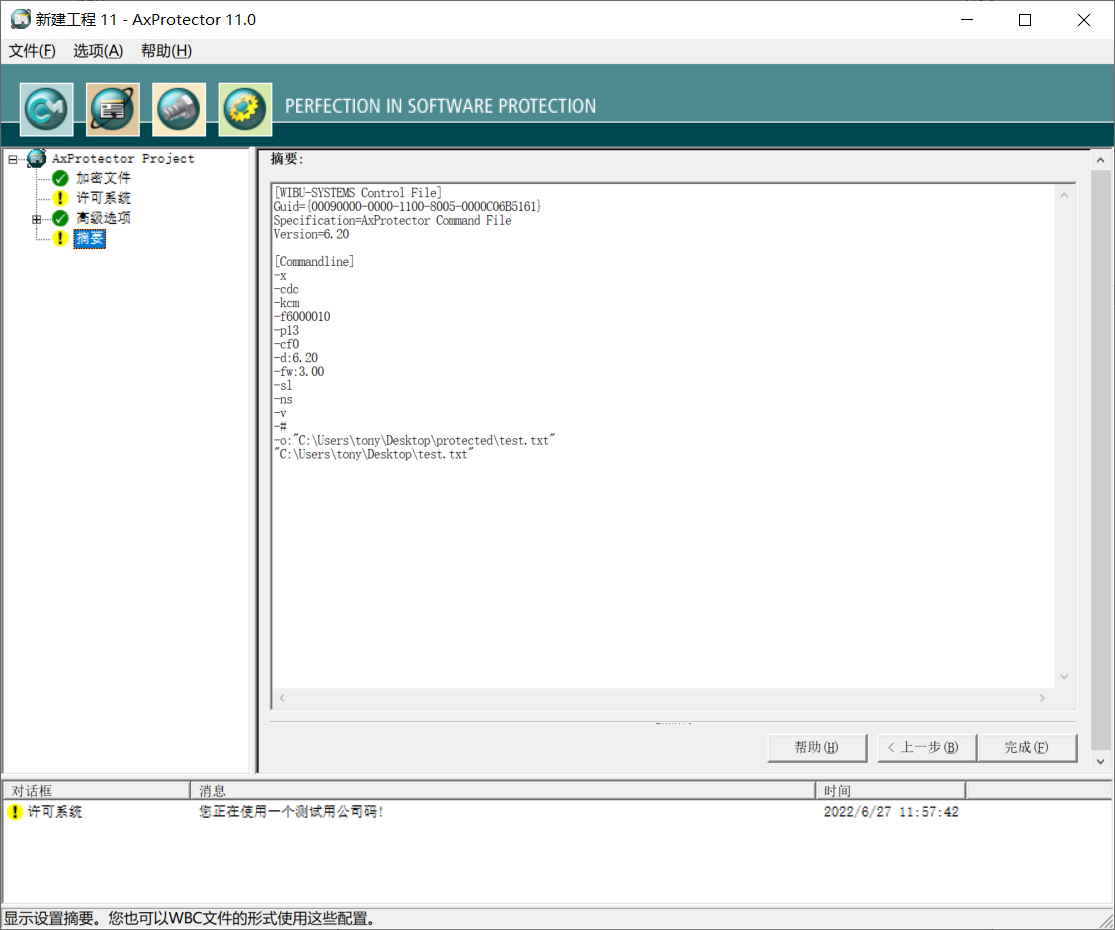
Task: Click the 消息 column header
Action: tap(503, 791)
